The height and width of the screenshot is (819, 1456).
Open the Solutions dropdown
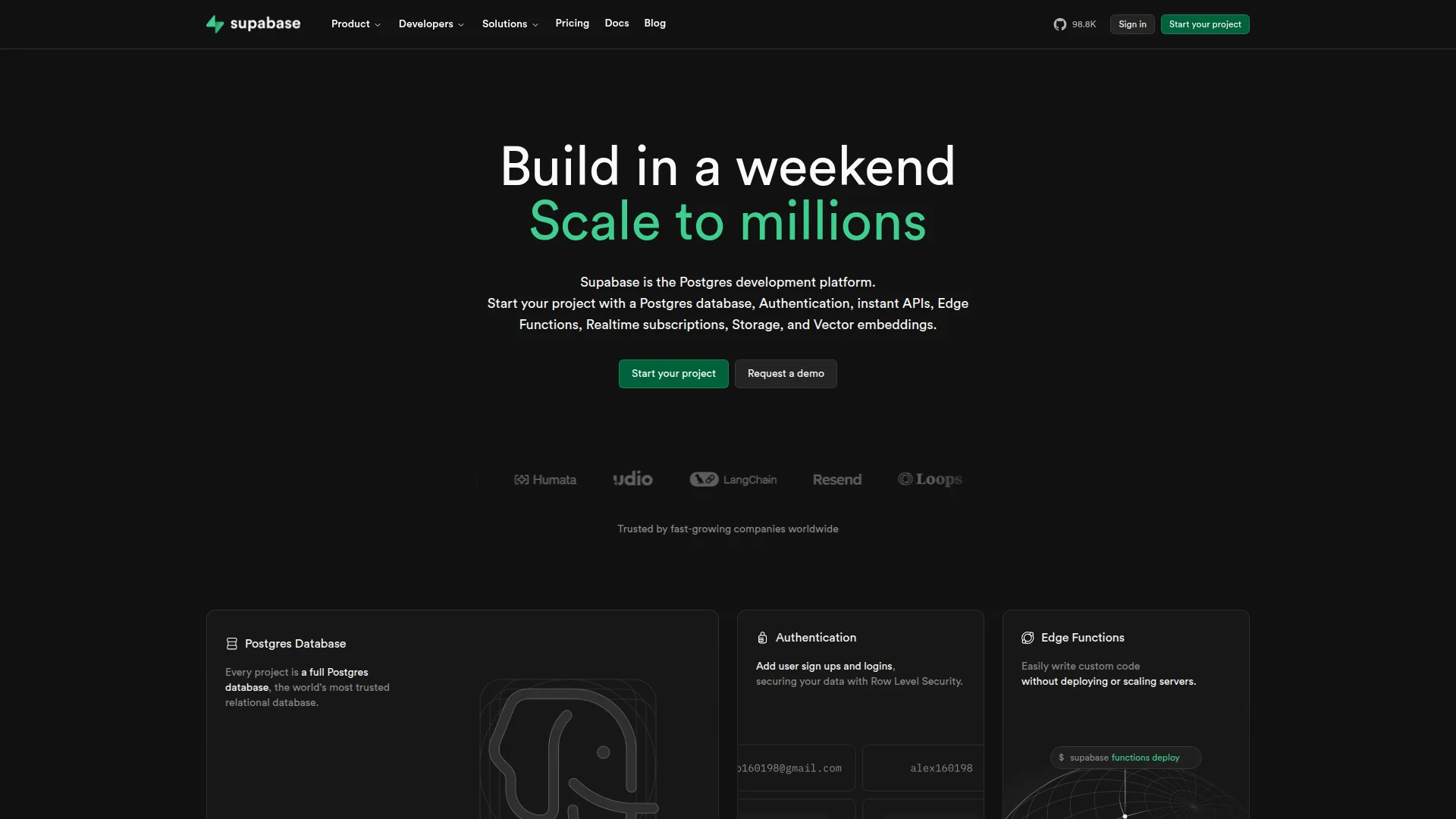(510, 24)
